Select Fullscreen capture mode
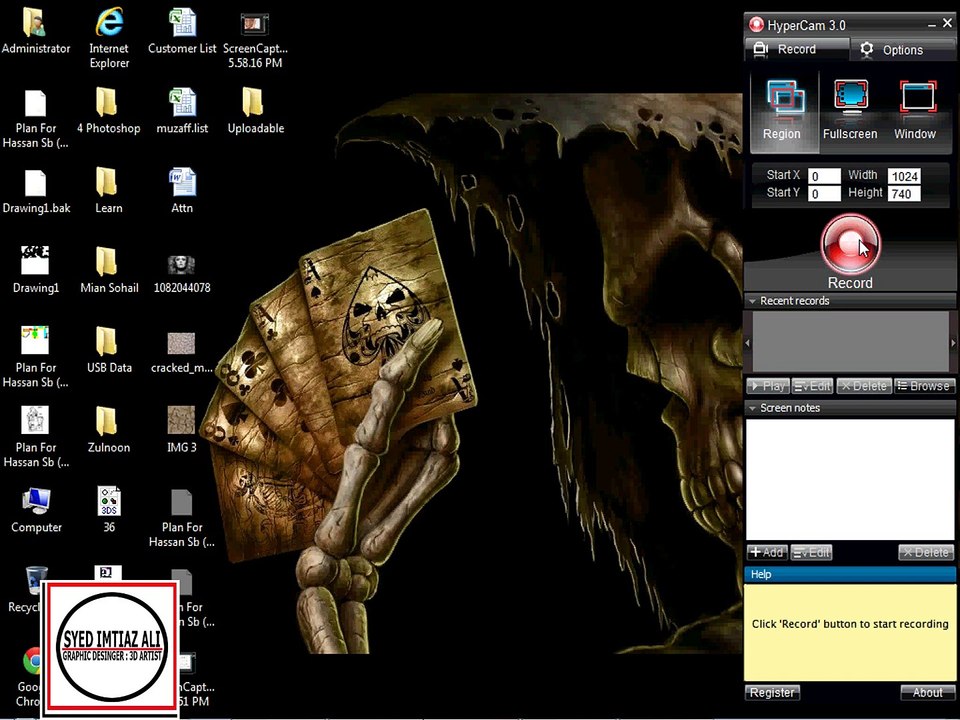 click(850, 111)
